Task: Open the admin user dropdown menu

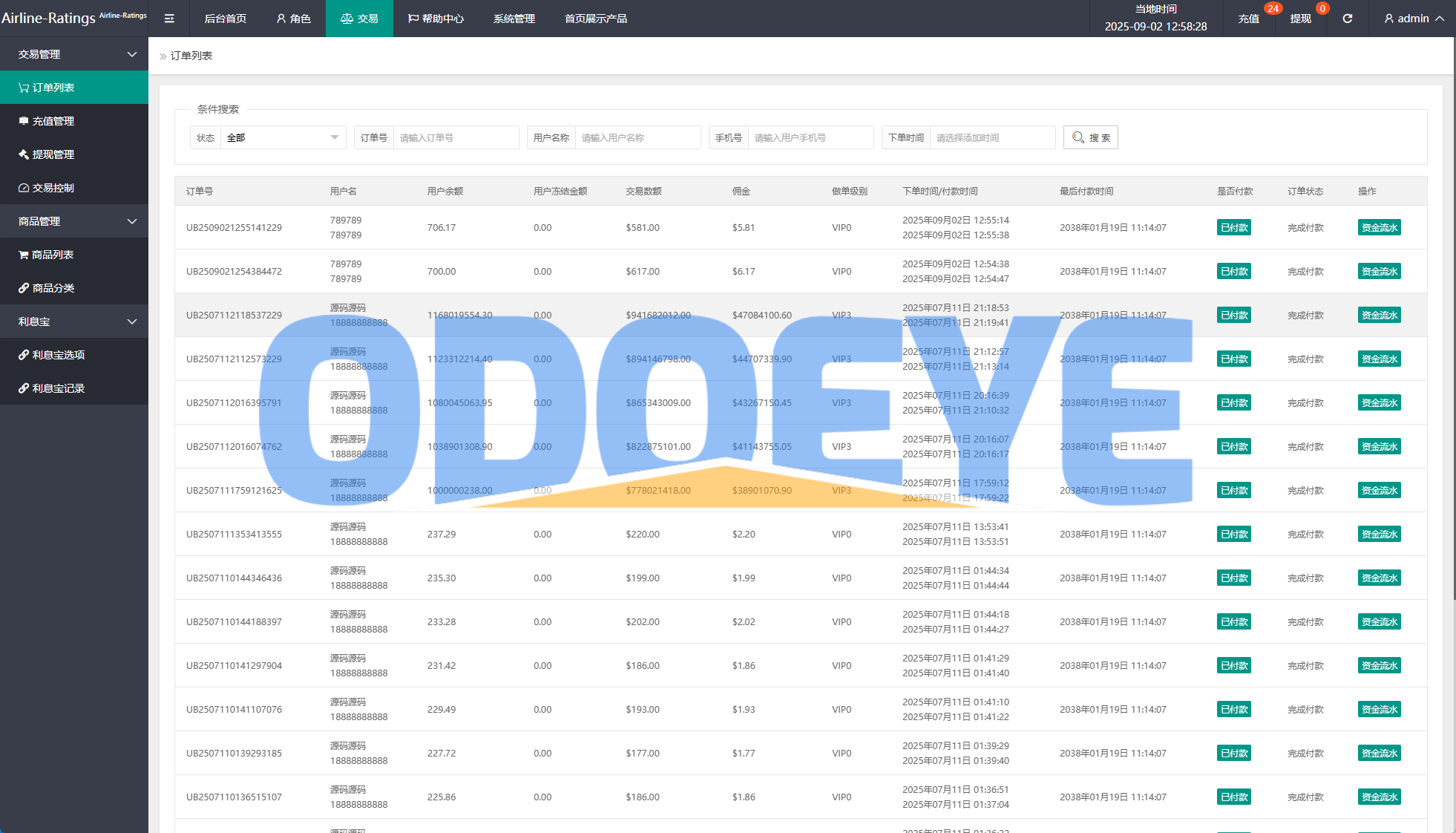Action: (x=1413, y=19)
